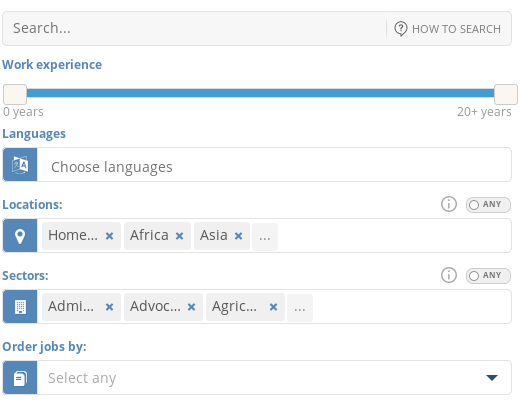
Task: Click the HOW TO SEARCH link
Action: [456, 29]
